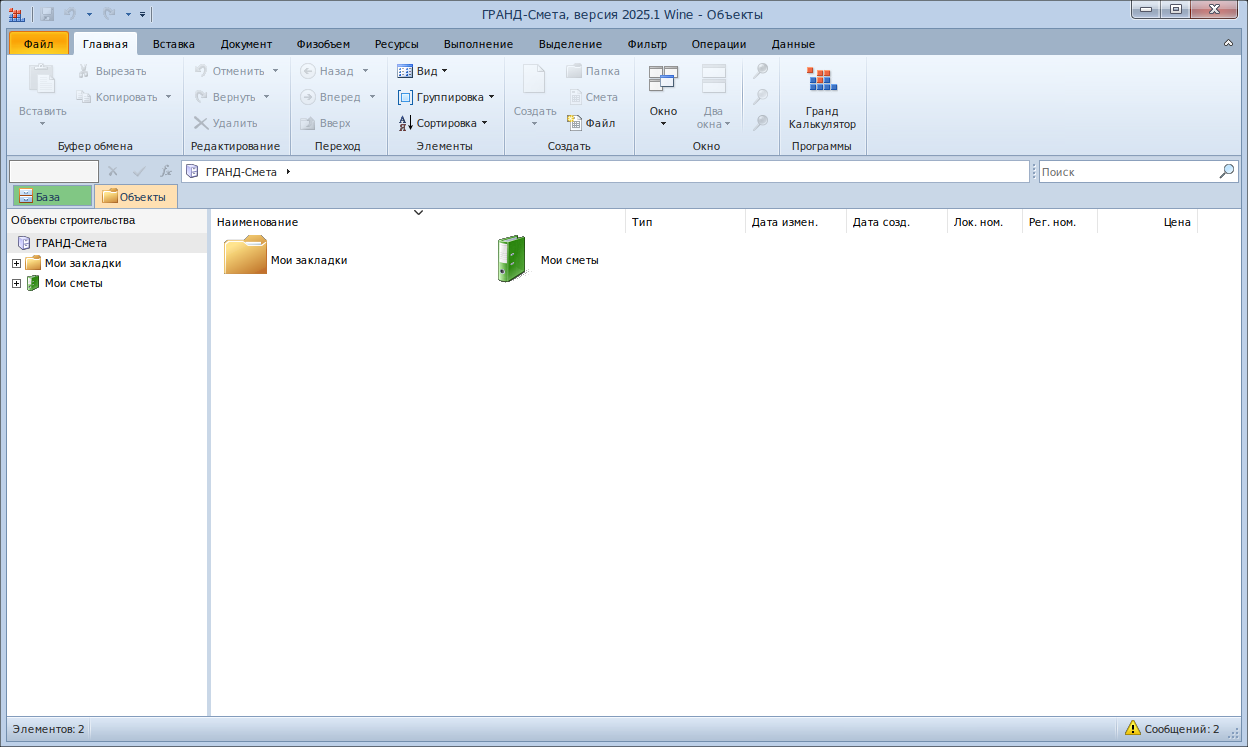1248x747 pixels.
Task: Select the Объекты tab
Action: (136, 197)
